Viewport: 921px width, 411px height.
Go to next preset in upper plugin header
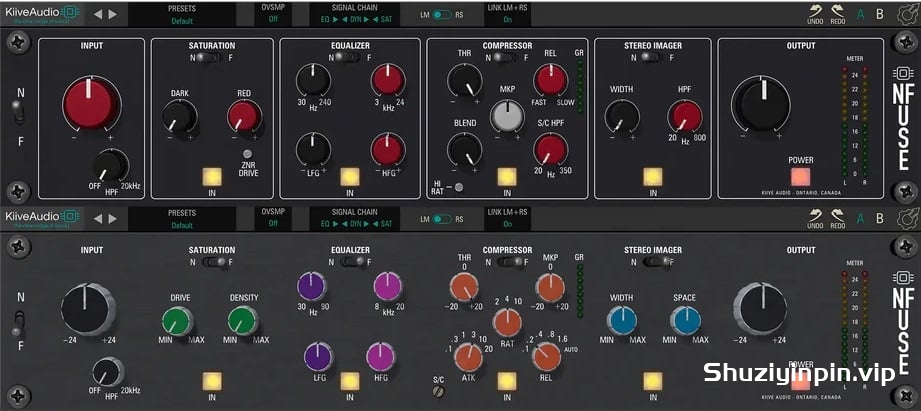click(113, 14)
